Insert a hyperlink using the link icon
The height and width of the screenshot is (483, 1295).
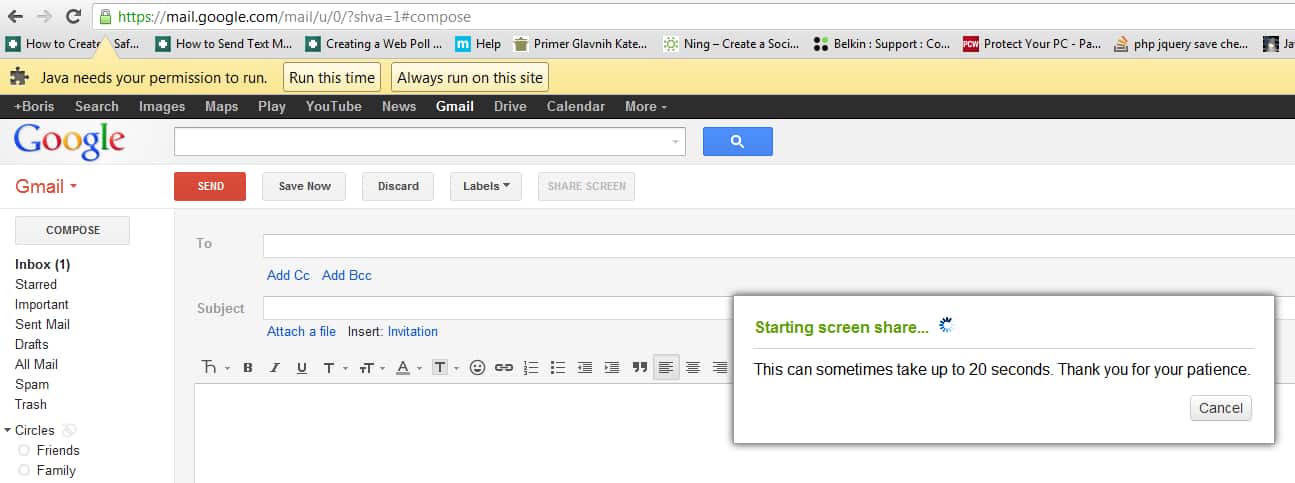pos(504,368)
